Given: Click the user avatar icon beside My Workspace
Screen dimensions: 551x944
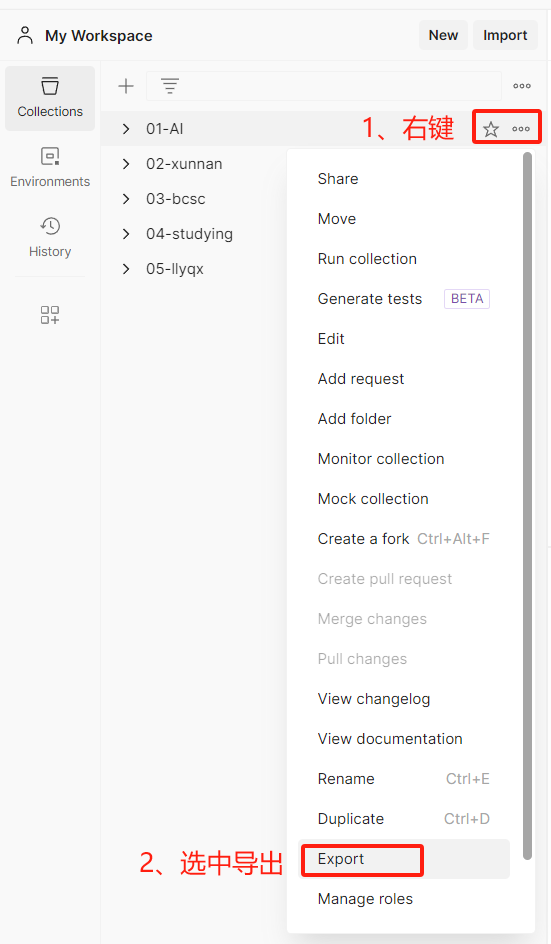Looking at the screenshot, I should click(25, 36).
